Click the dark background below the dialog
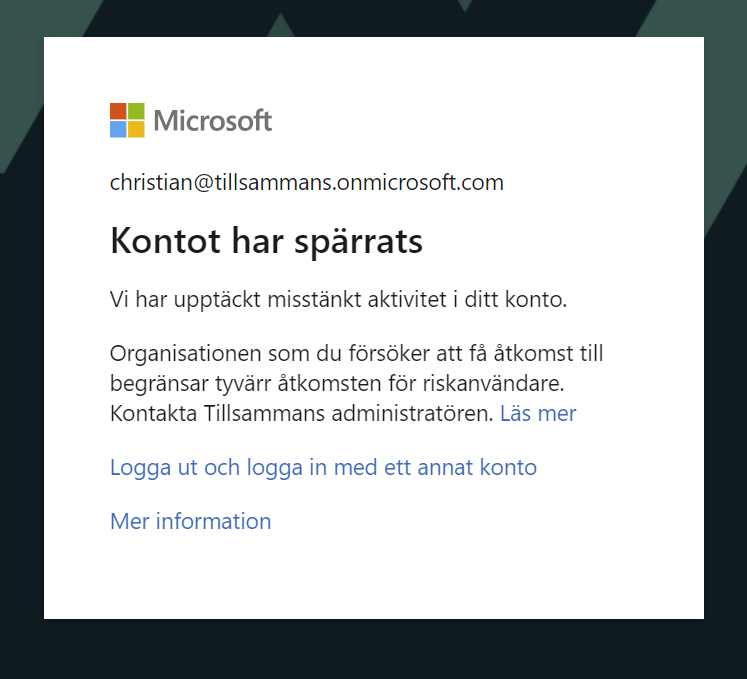 (x=373, y=650)
